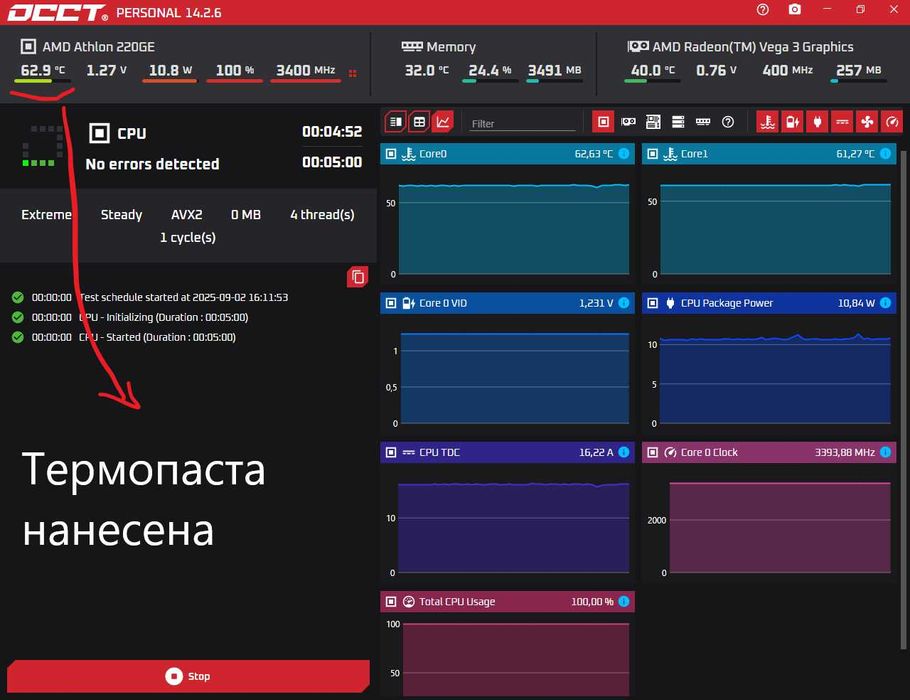Click the CPU TDC header chip icon
Screen dimensions: 910x700
point(391,452)
